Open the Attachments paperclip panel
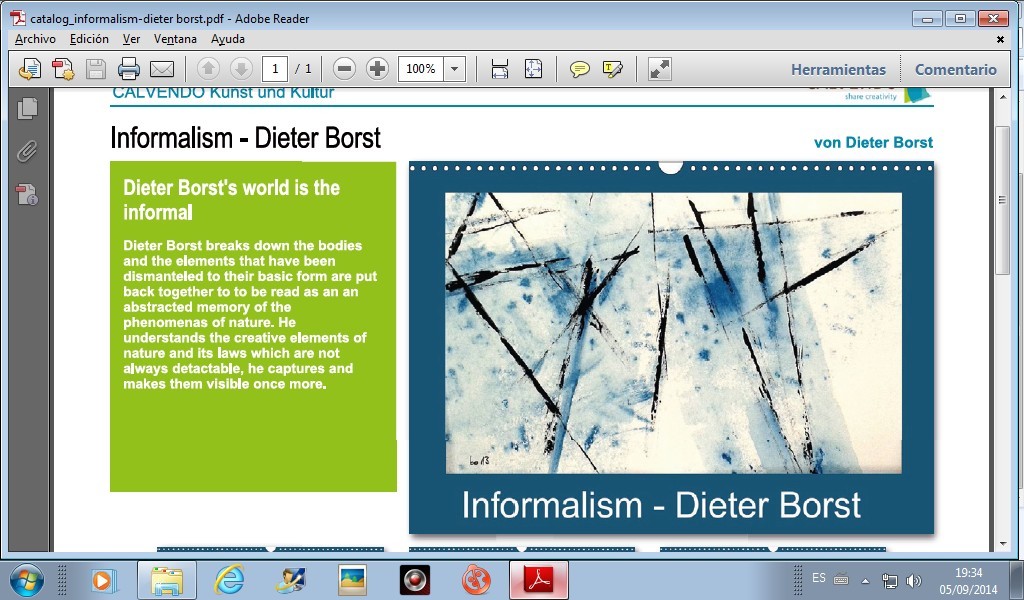Screen dimensions: 1024x600 27,151
